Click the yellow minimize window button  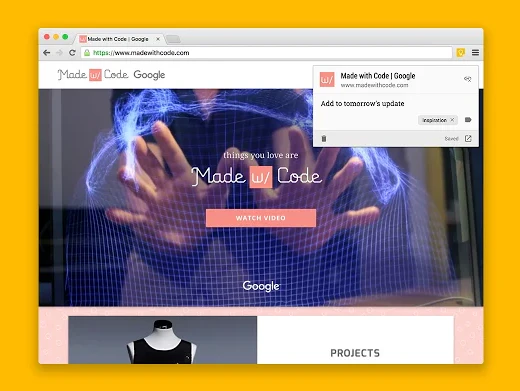56,37
